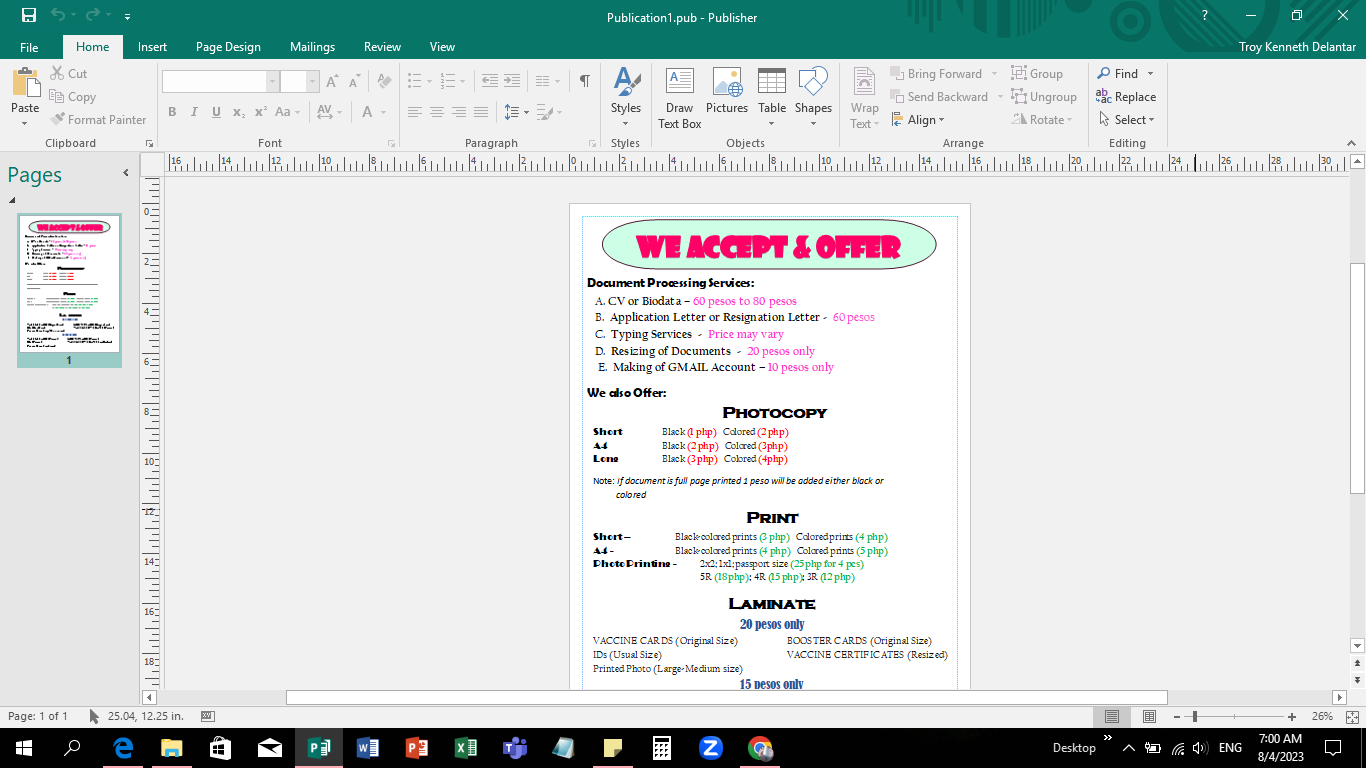Open the font name dropdown list

[x=272, y=82]
